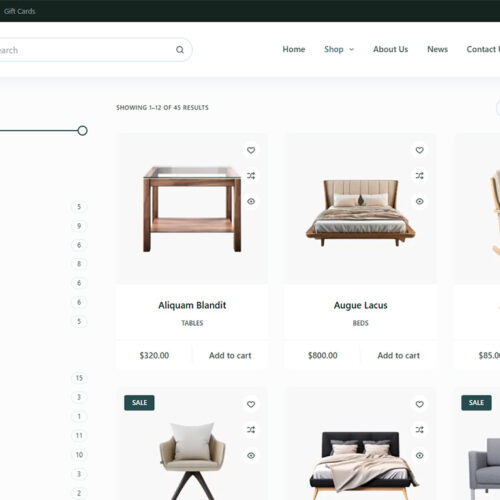Screen dimensions: 500x500
Task: Add Augue Lacus to wishlist heart icon
Action: pos(420,150)
